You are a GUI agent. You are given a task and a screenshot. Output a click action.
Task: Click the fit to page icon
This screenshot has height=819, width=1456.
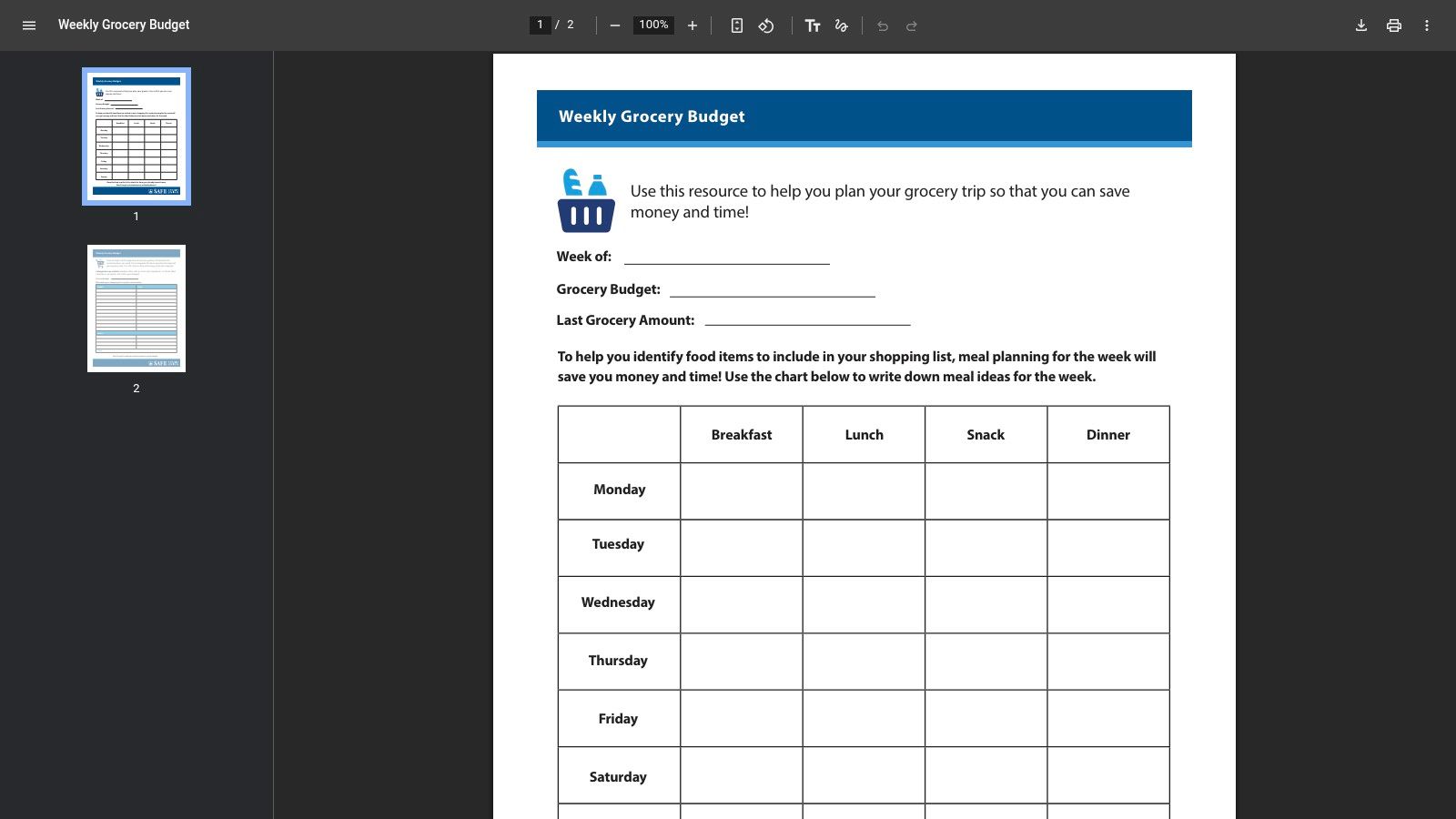pyautogui.click(x=737, y=25)
